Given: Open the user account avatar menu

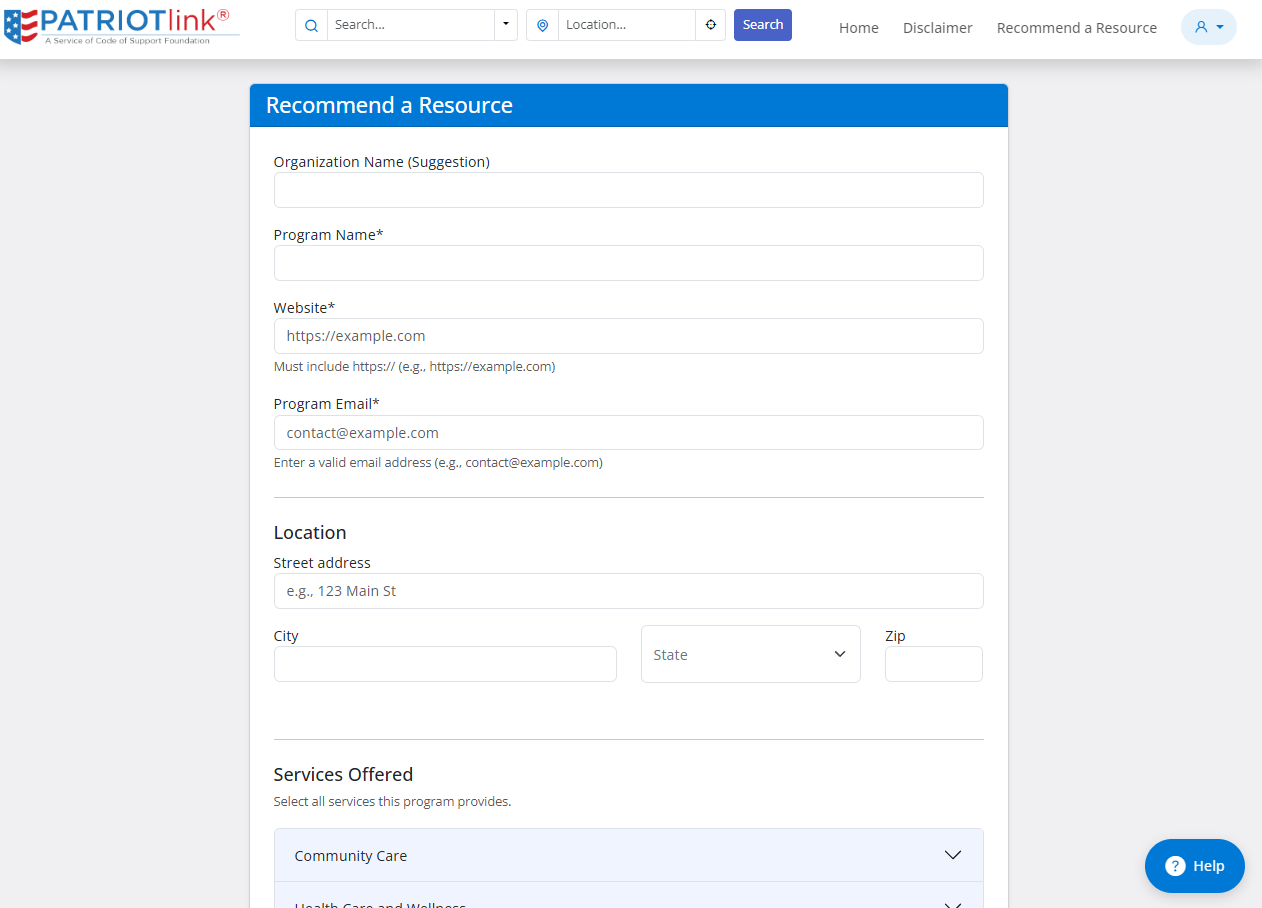Looking at the screenshot, I should pyautogui.click(x=1208, y=27).
